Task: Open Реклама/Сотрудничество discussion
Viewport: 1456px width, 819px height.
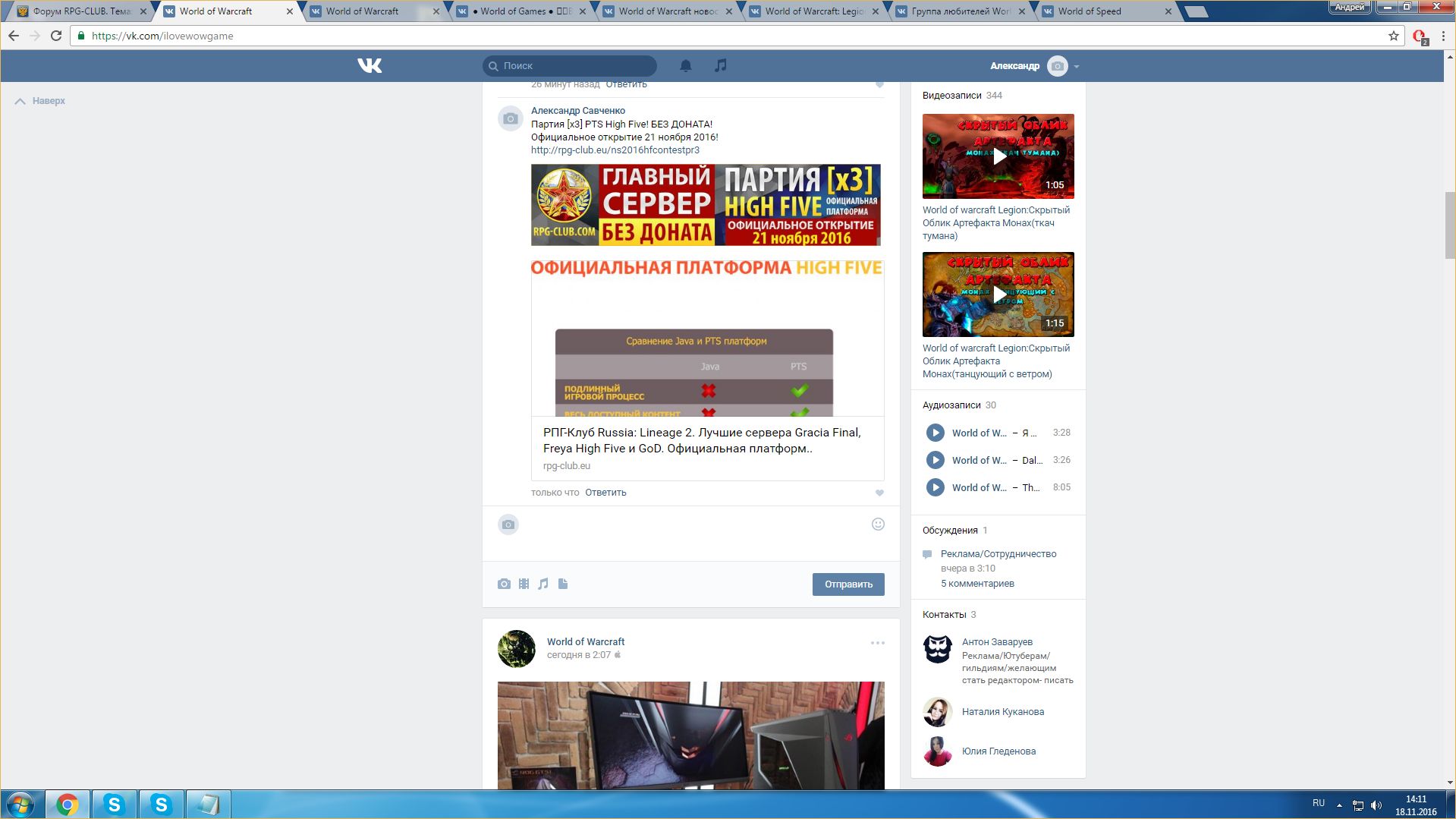Action: (998, 554)
